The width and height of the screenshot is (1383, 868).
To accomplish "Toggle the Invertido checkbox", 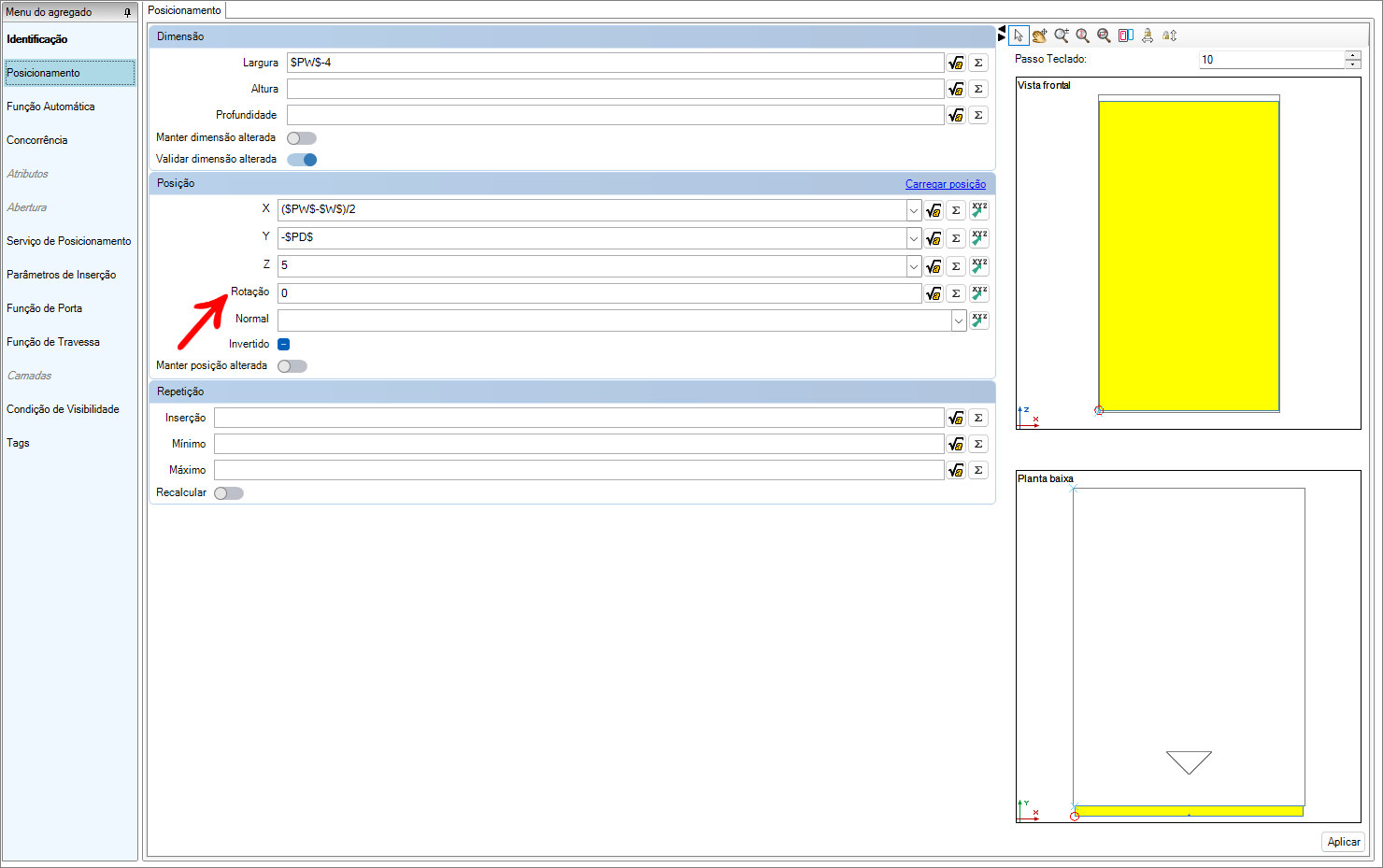I will coord(283,344).
